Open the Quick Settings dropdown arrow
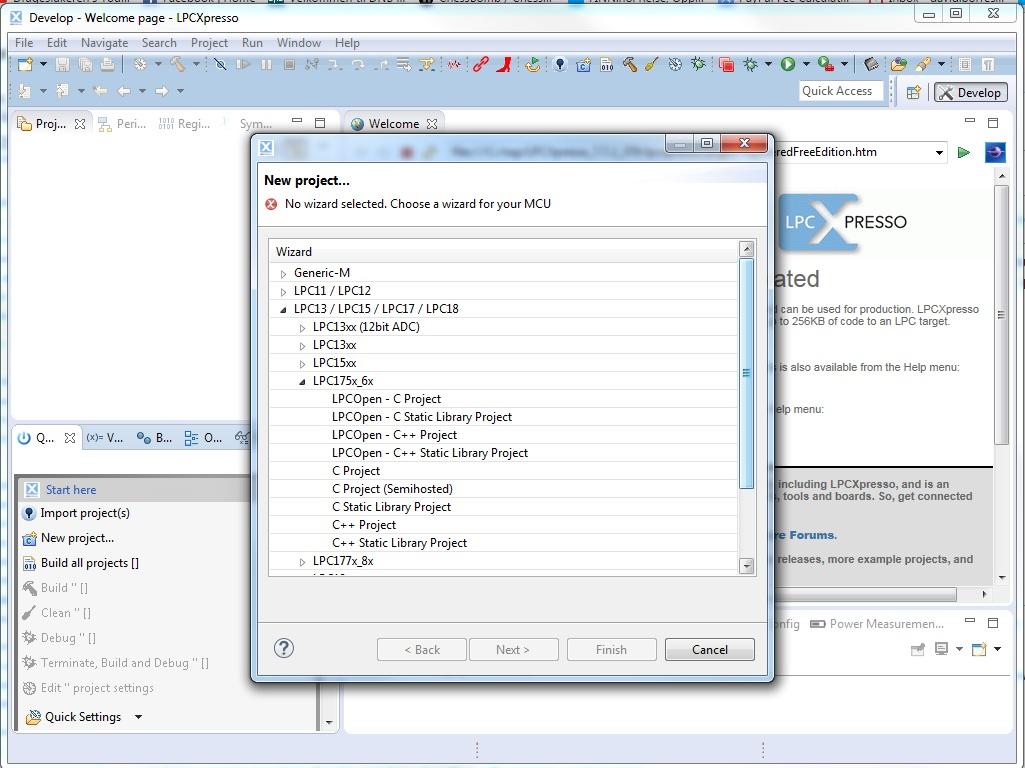This screenshot has width=1025, height=768. coord(139,717)
